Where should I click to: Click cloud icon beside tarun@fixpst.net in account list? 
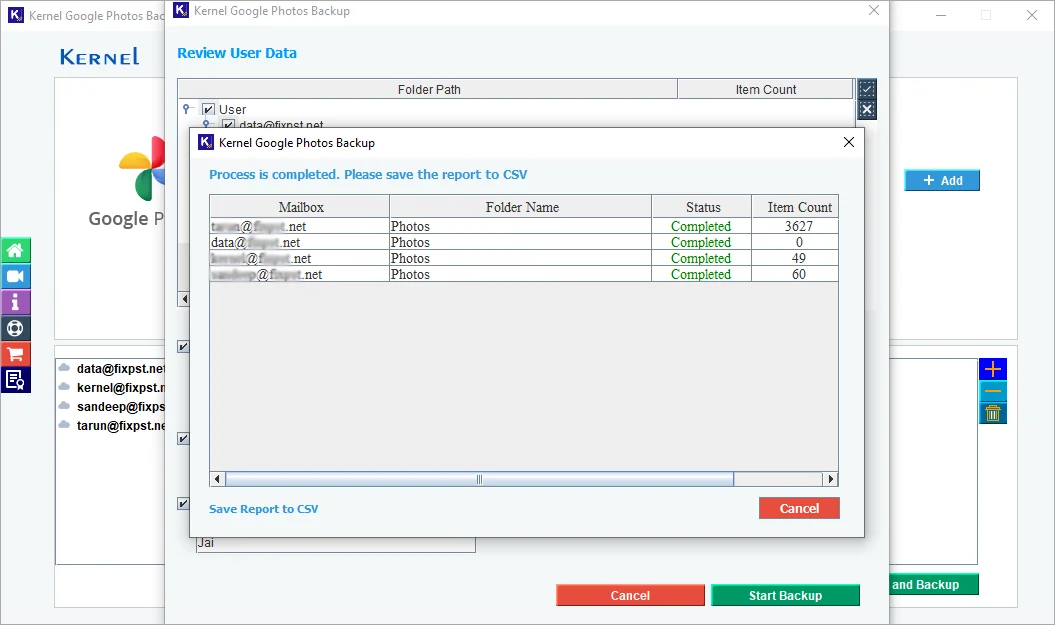[65, 425]
